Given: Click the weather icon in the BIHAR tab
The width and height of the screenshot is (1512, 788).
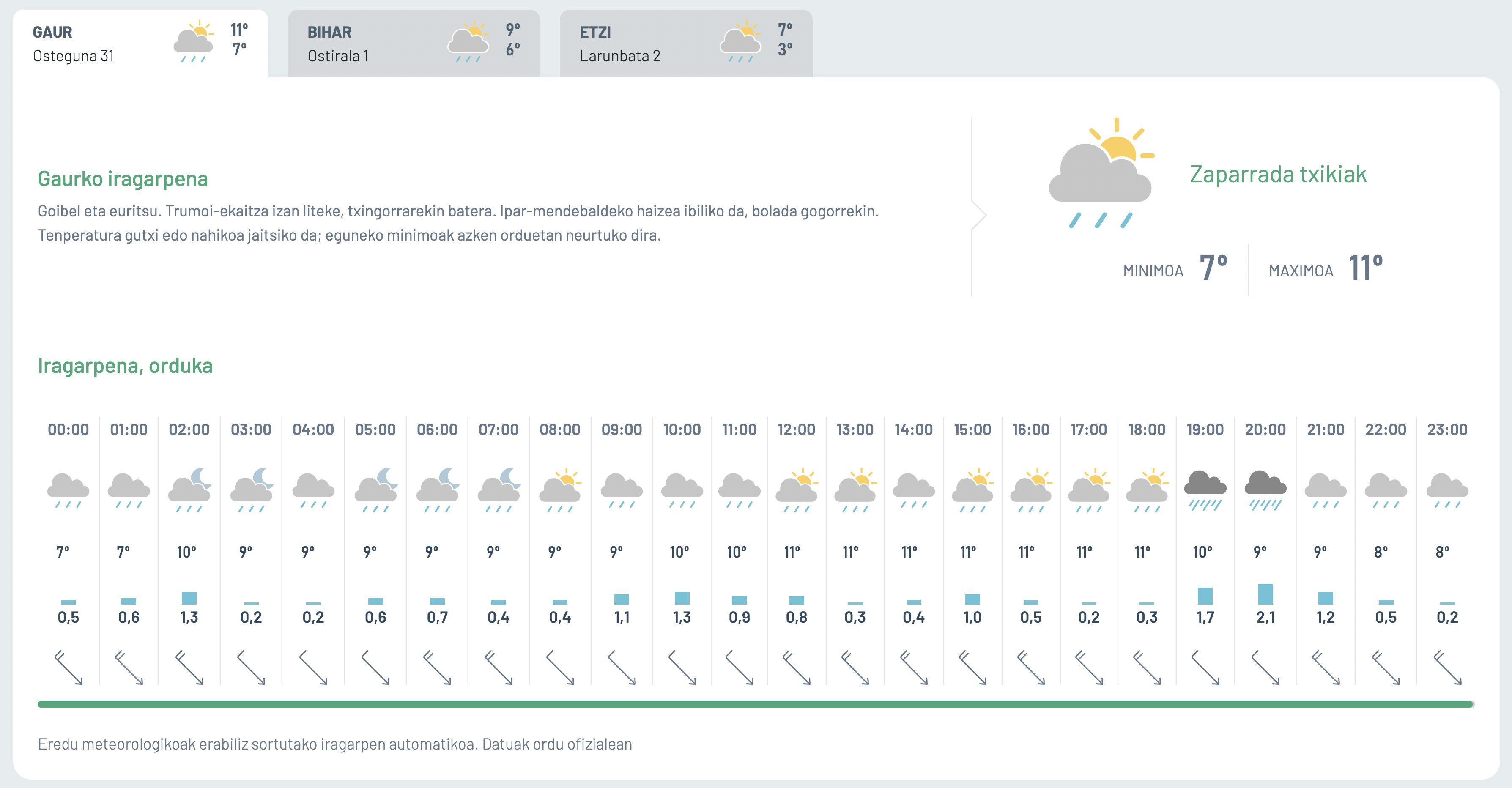Looking at the screenshot, I should (x=468, y=42).
